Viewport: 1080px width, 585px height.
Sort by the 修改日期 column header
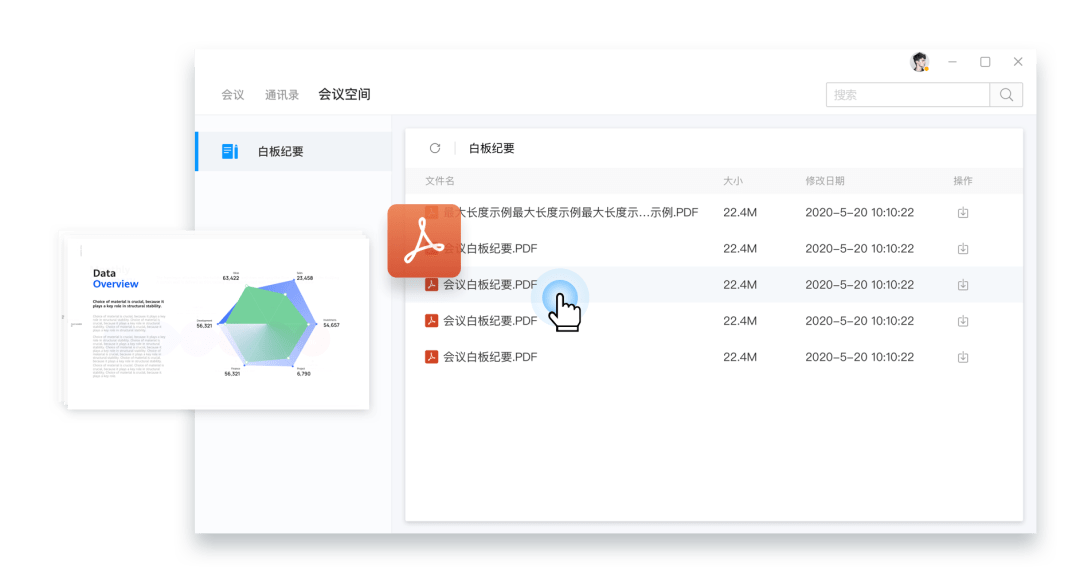825,181
